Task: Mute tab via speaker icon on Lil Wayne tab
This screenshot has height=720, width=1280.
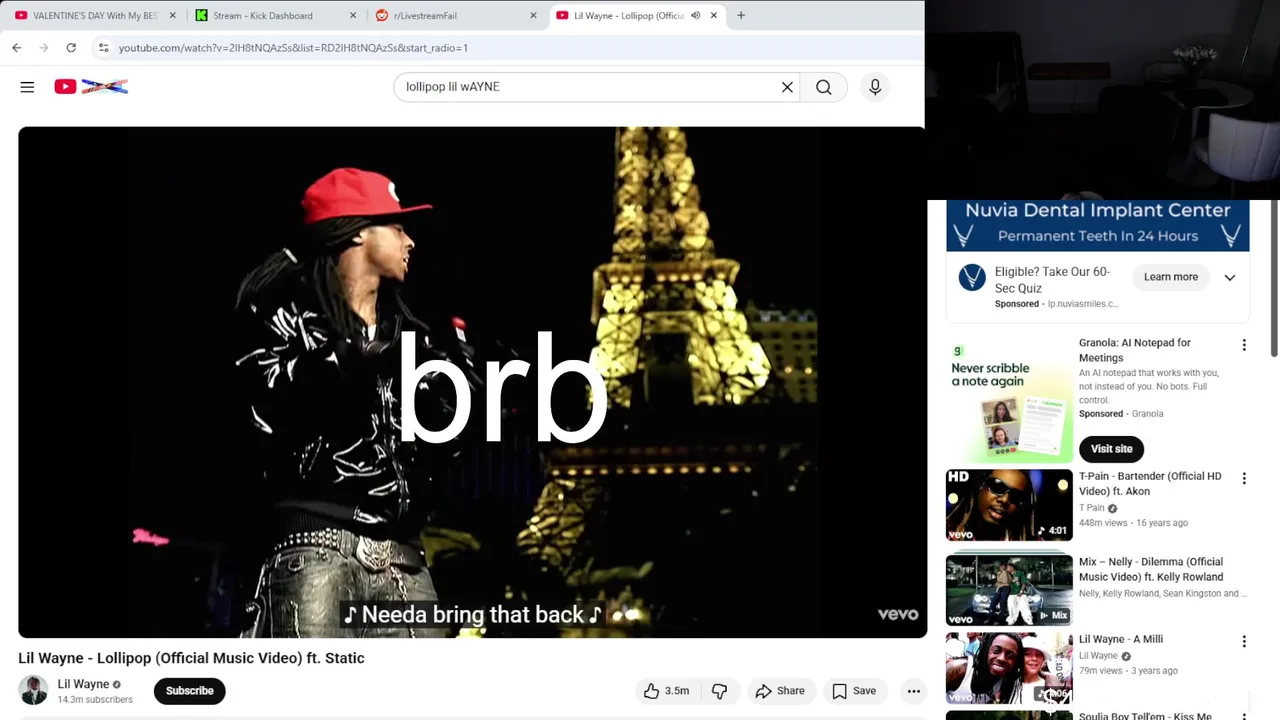Action: point(695,15)
